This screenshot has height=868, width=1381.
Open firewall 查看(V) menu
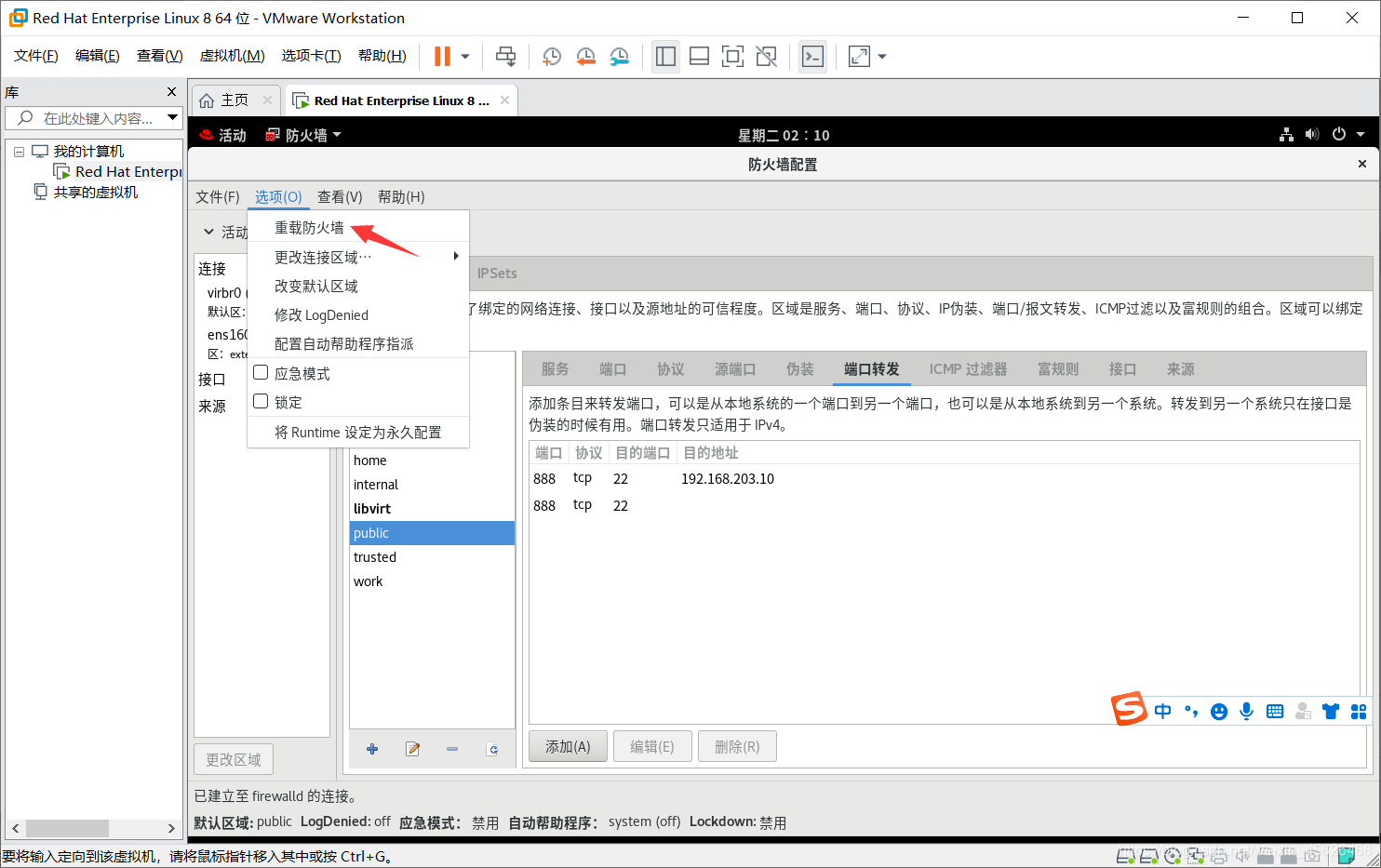click(340, 196)
